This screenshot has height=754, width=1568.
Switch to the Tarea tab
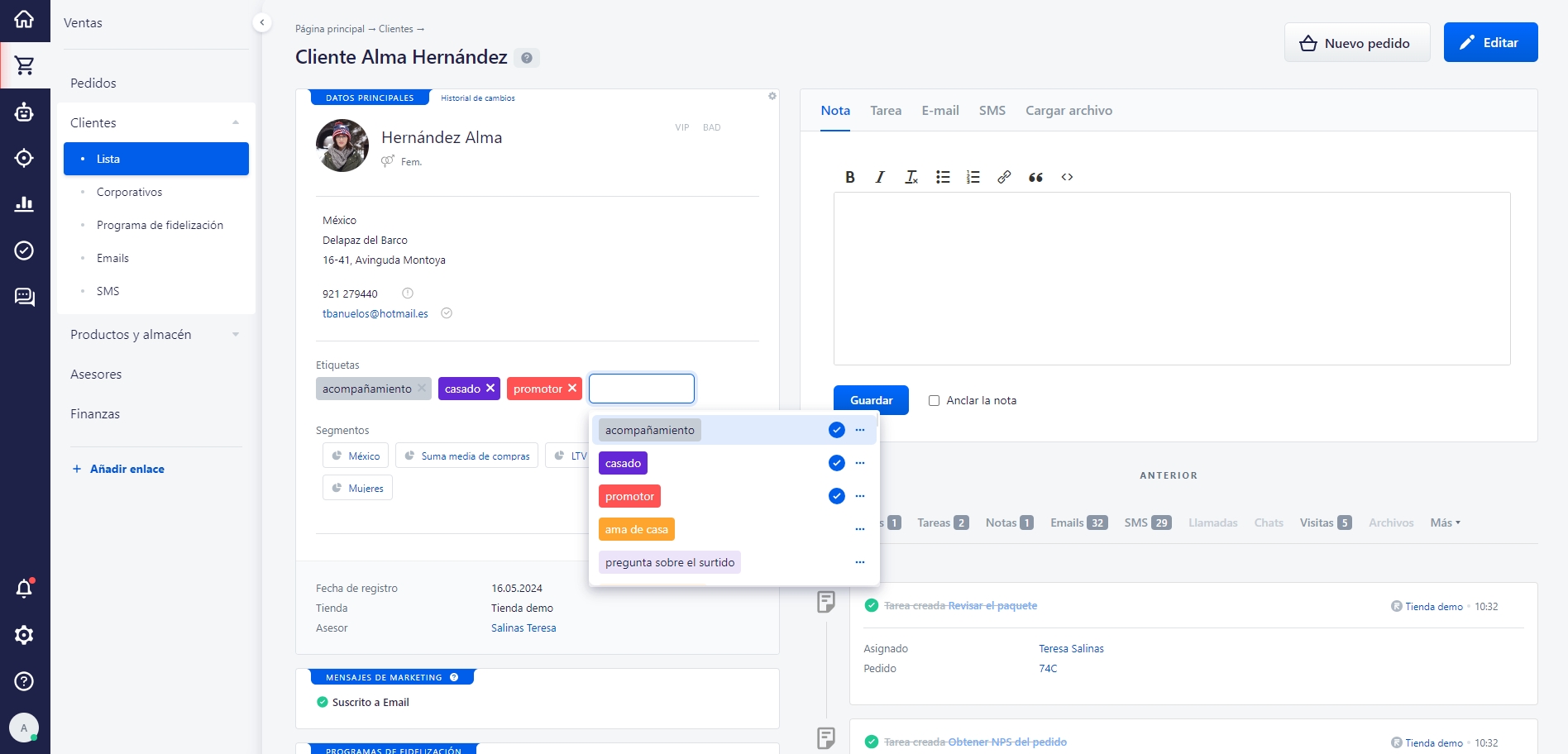[x=886, y=110]
